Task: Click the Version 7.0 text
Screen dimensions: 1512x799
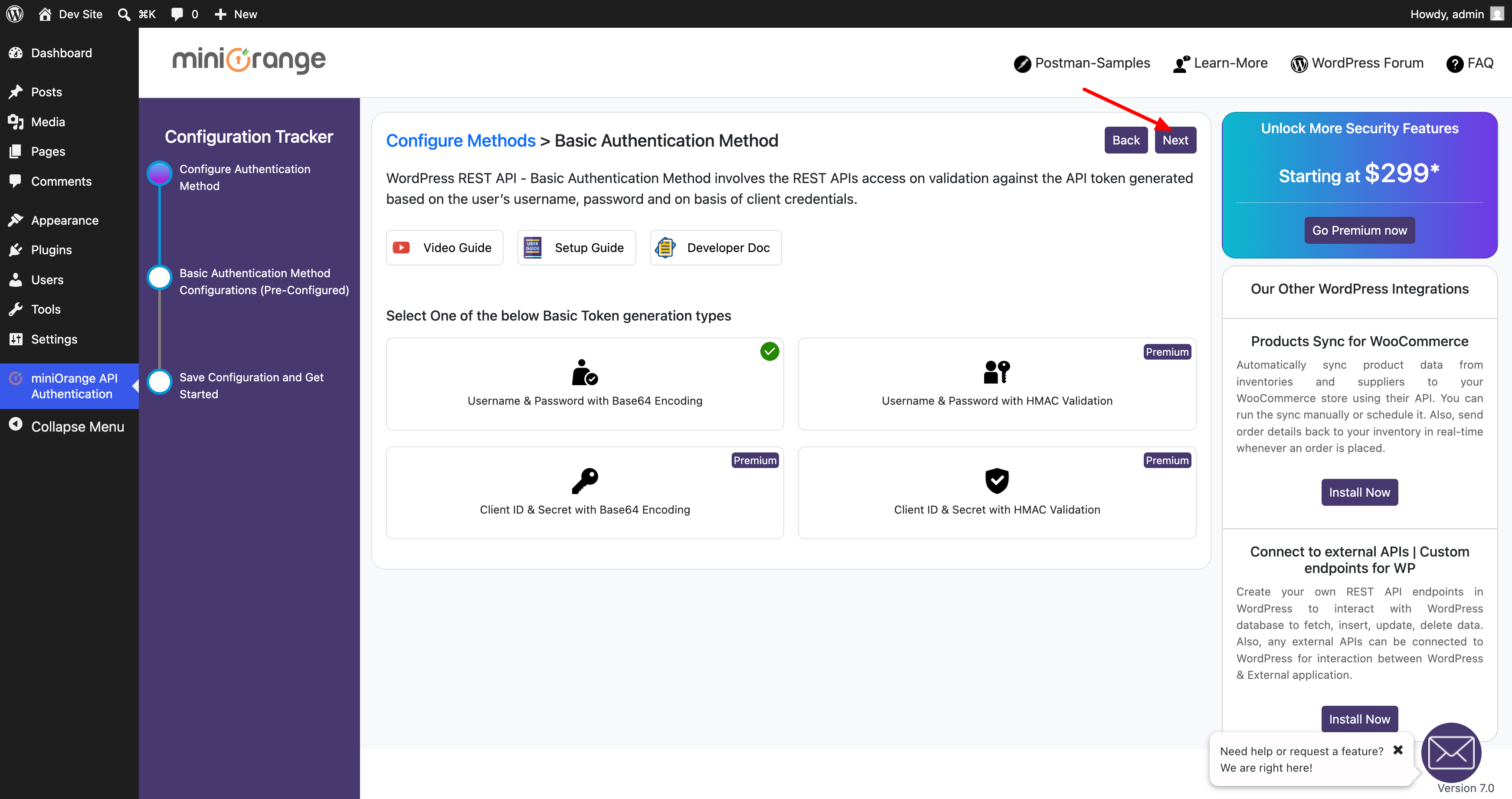Action: click(1465, 789)
